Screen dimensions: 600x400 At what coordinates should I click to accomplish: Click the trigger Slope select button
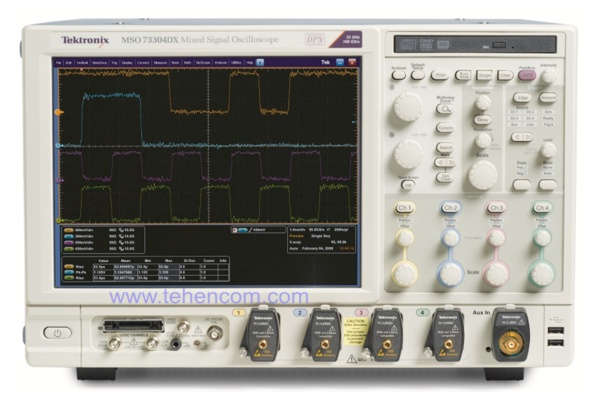[x=522, y=185]
